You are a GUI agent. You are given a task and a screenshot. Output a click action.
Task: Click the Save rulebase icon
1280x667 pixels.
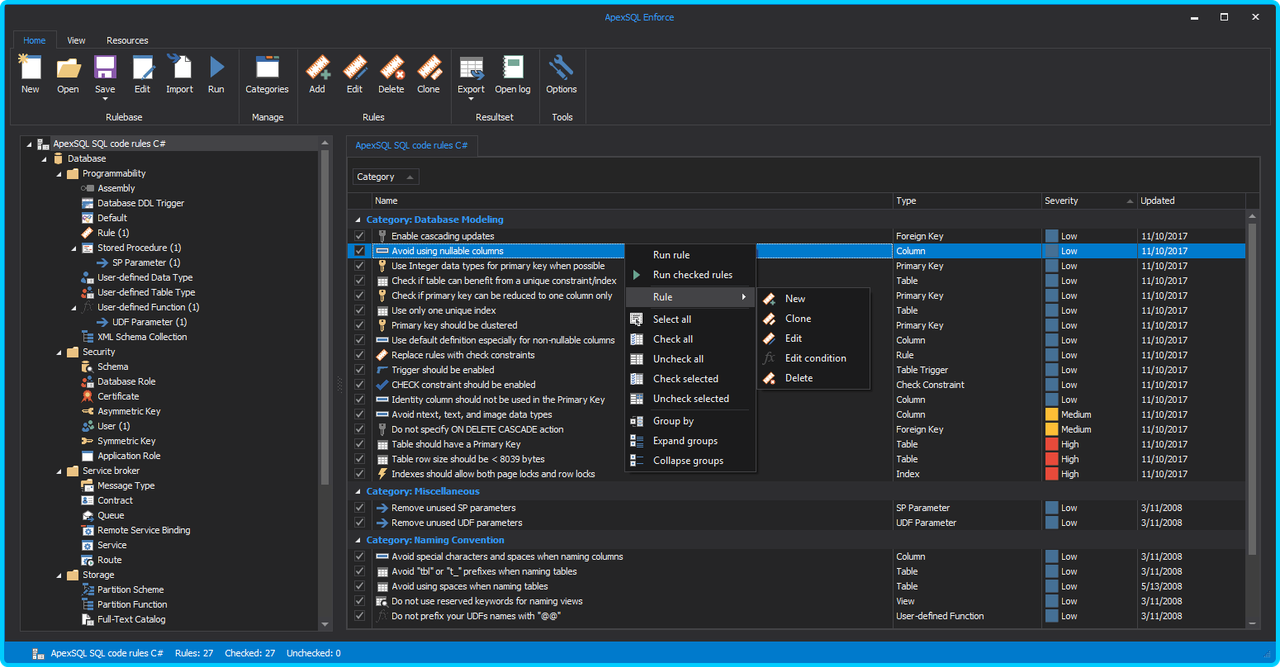pos(105,68)
